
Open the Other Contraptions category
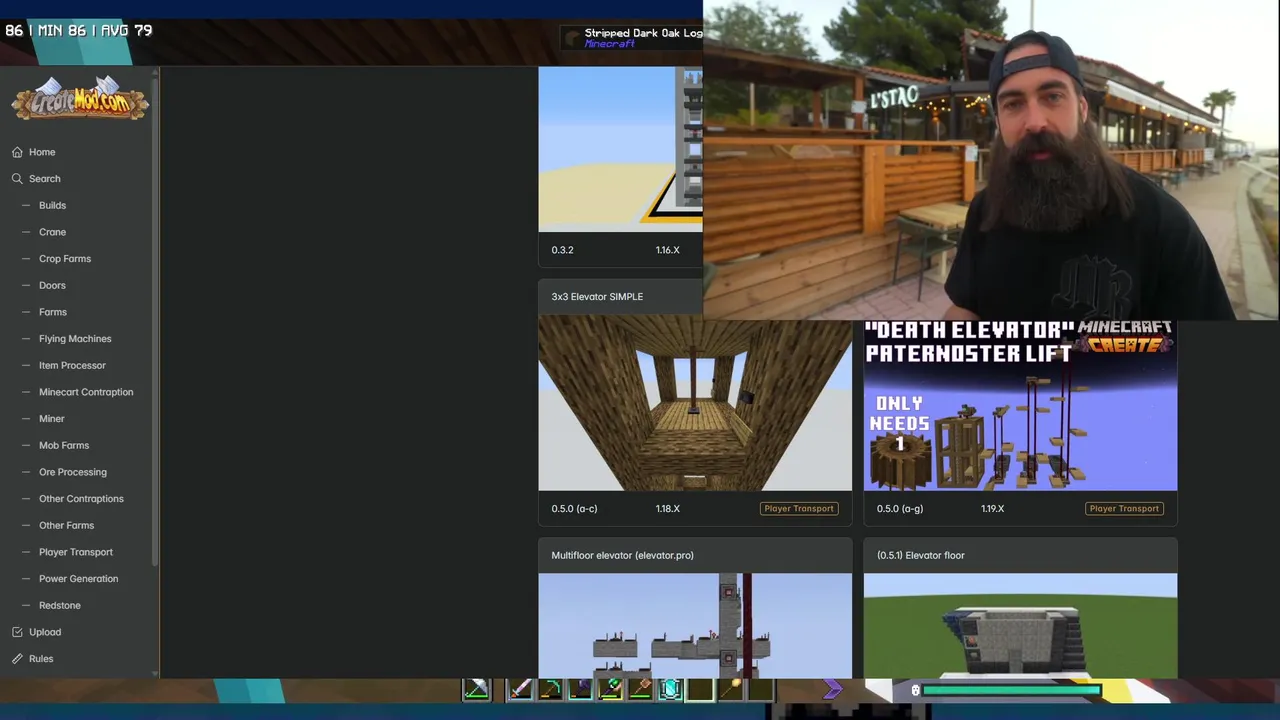tap(81, 499)
